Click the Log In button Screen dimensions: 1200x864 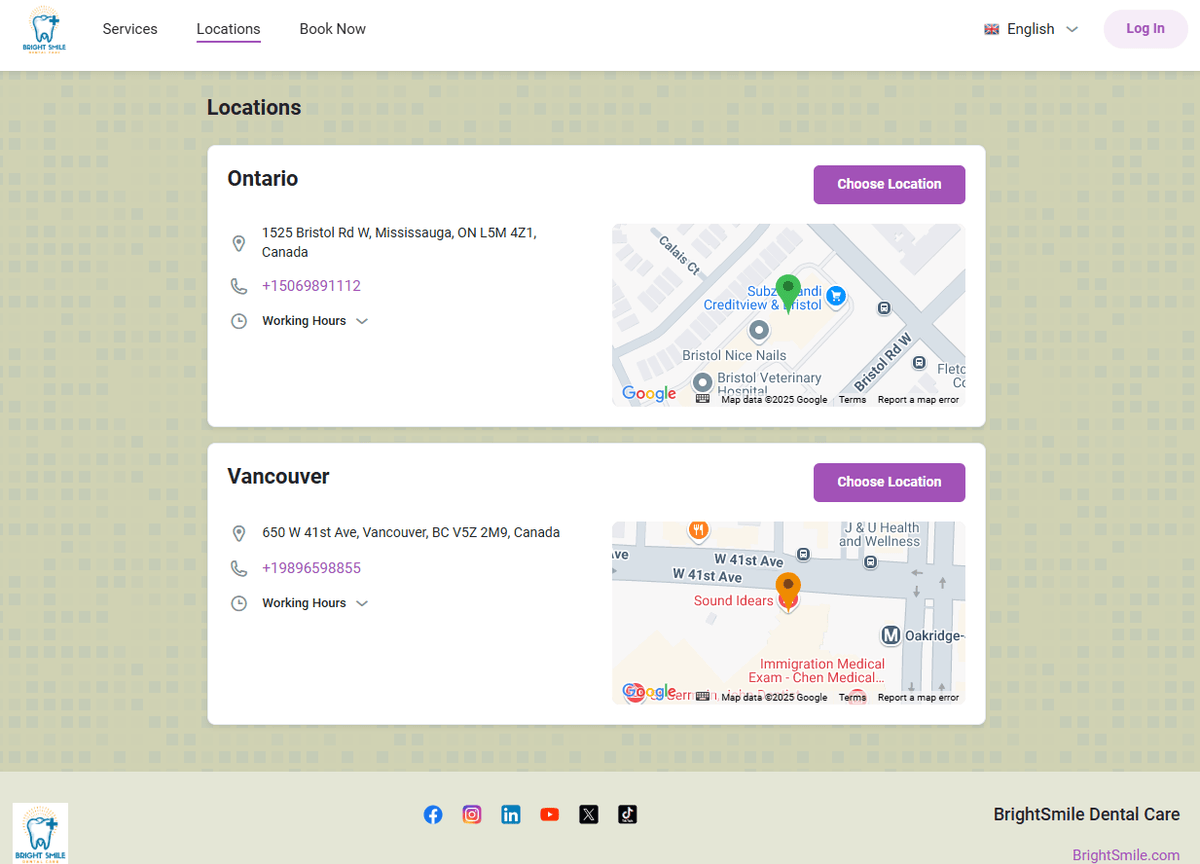tap(1145, 29)
